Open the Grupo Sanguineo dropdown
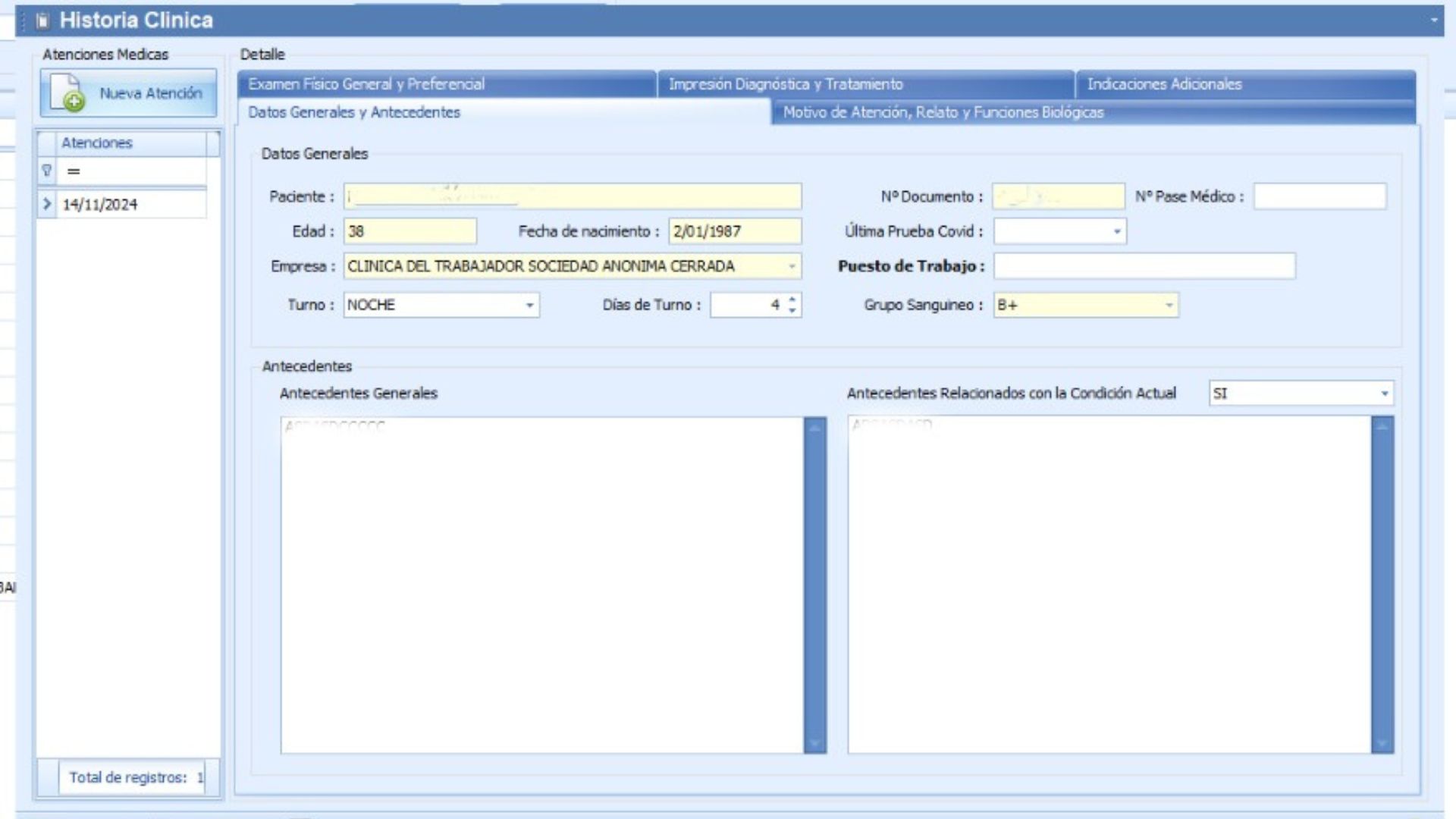 click(x=1169, y=305)
